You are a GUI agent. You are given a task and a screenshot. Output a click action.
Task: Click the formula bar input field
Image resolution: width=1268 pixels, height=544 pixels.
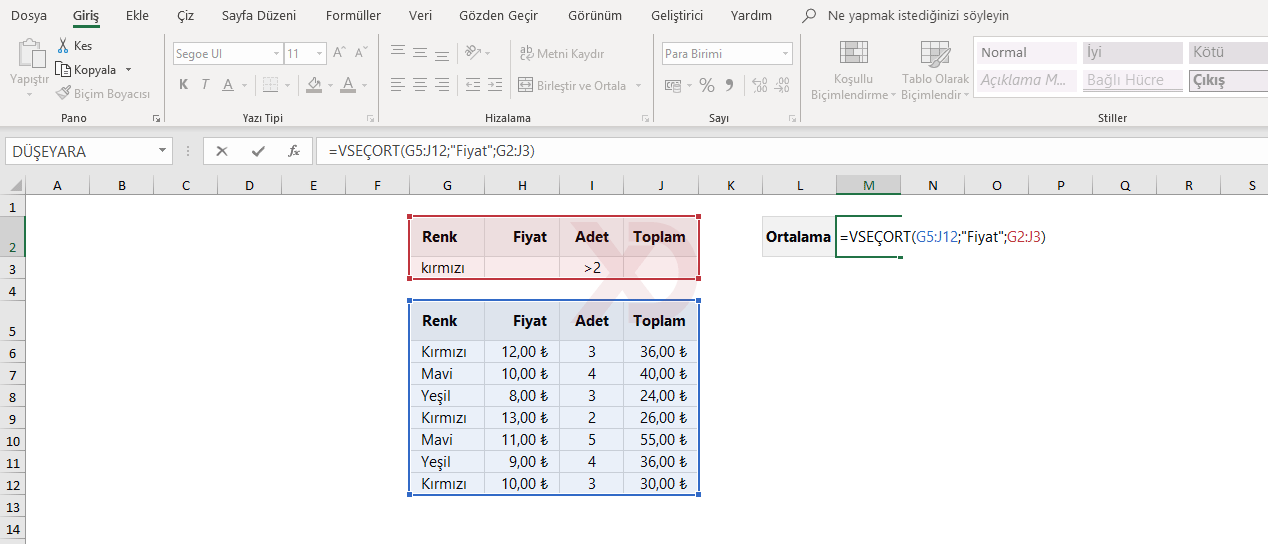(790, 151)
